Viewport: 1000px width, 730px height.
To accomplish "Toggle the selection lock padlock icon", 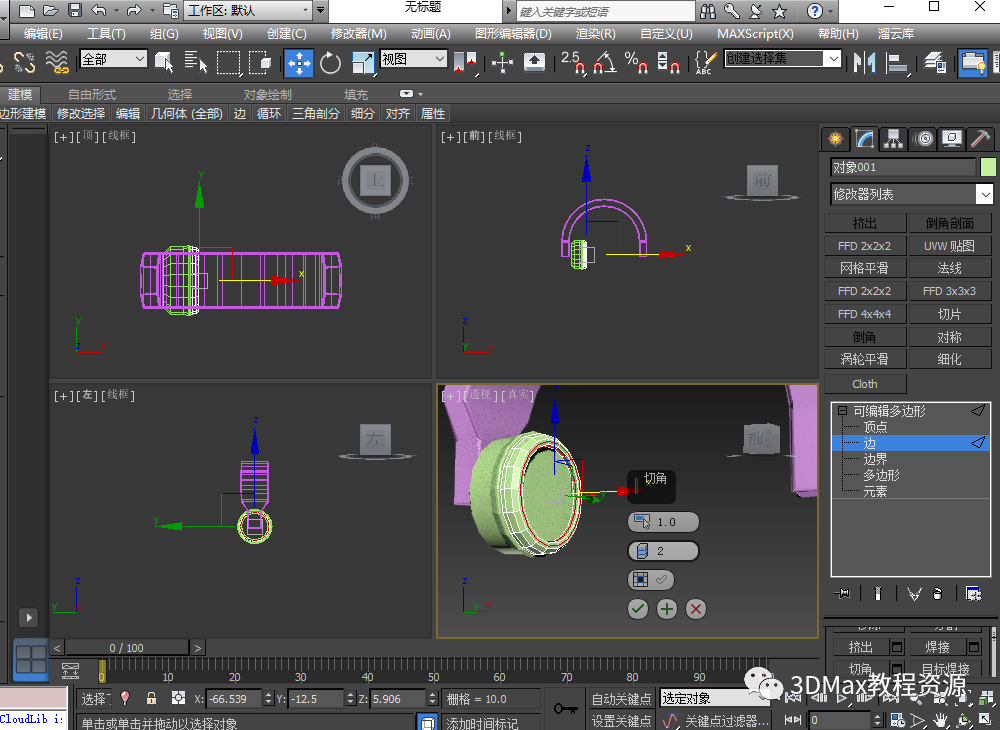I will coord(151,698).
